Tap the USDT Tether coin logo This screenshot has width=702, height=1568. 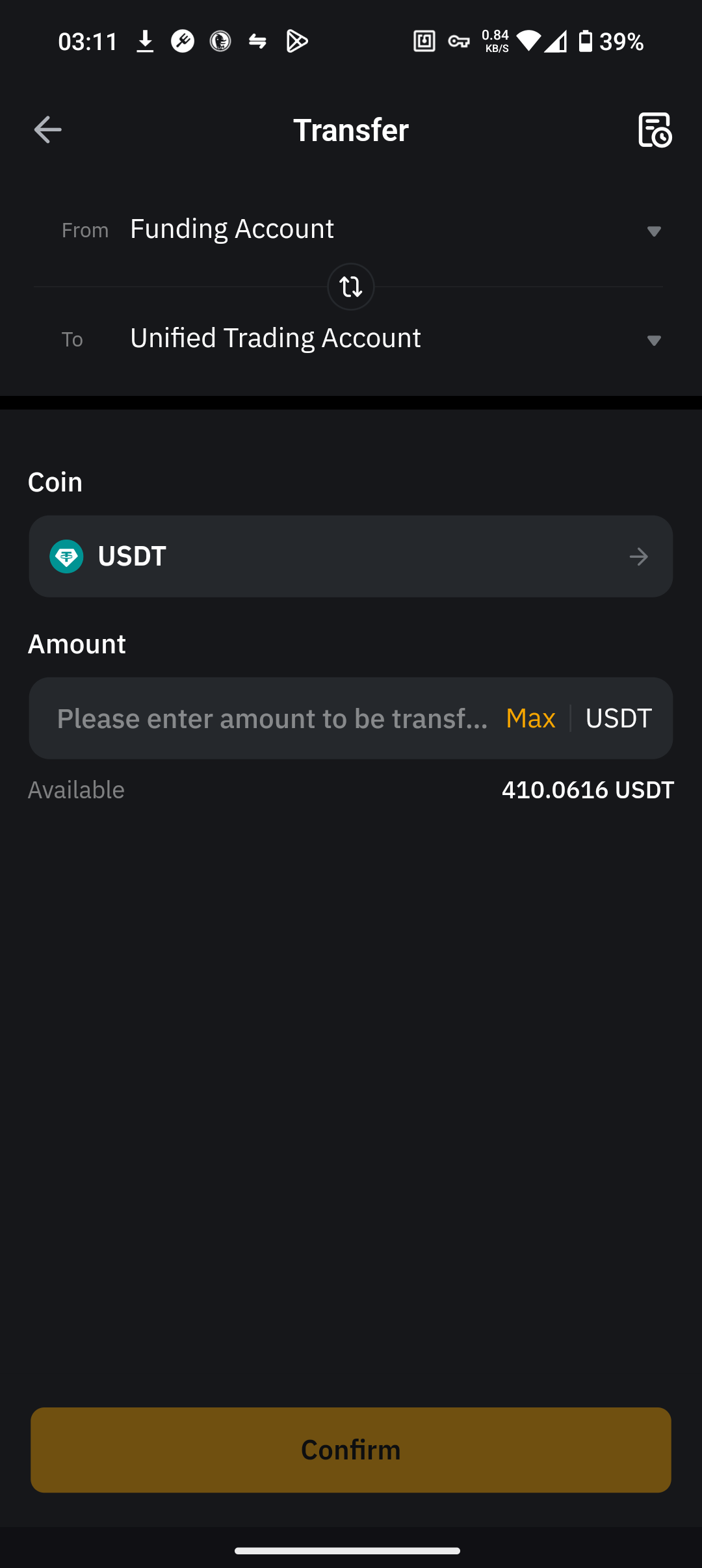tap(66, 556)
